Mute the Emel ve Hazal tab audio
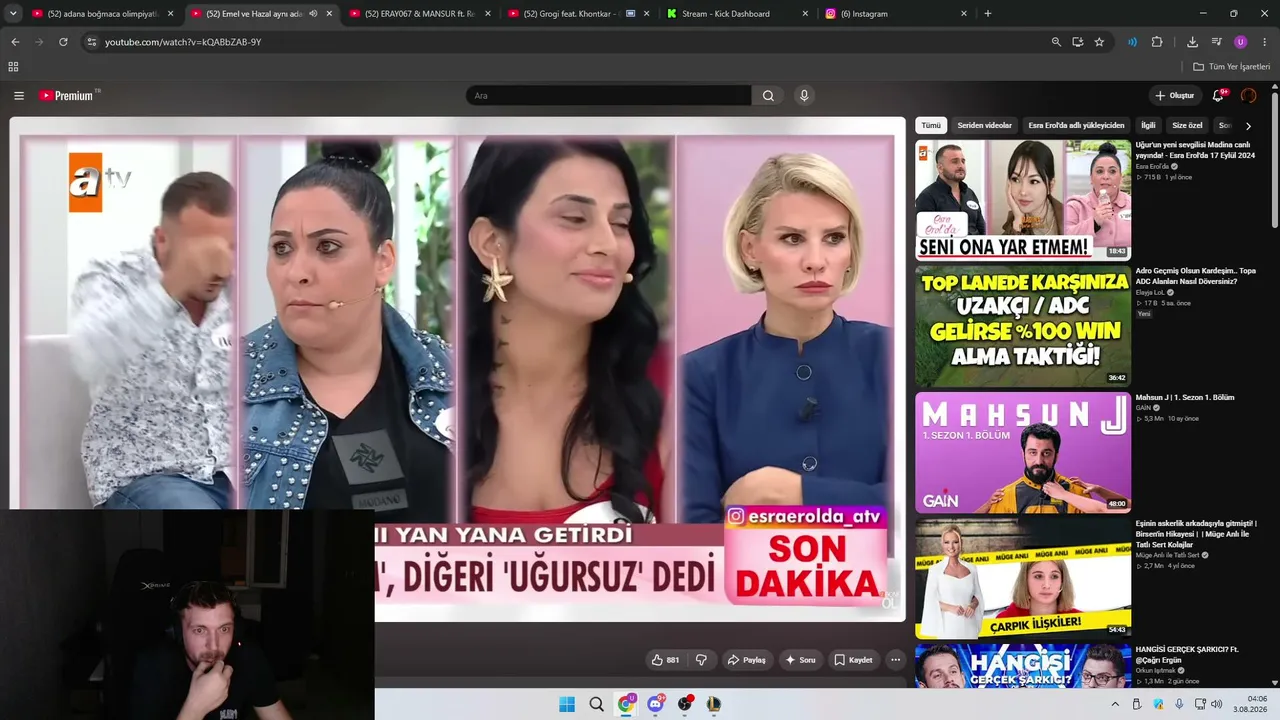Viewport: 1280px width, 720px height. (x=313, y=14)
